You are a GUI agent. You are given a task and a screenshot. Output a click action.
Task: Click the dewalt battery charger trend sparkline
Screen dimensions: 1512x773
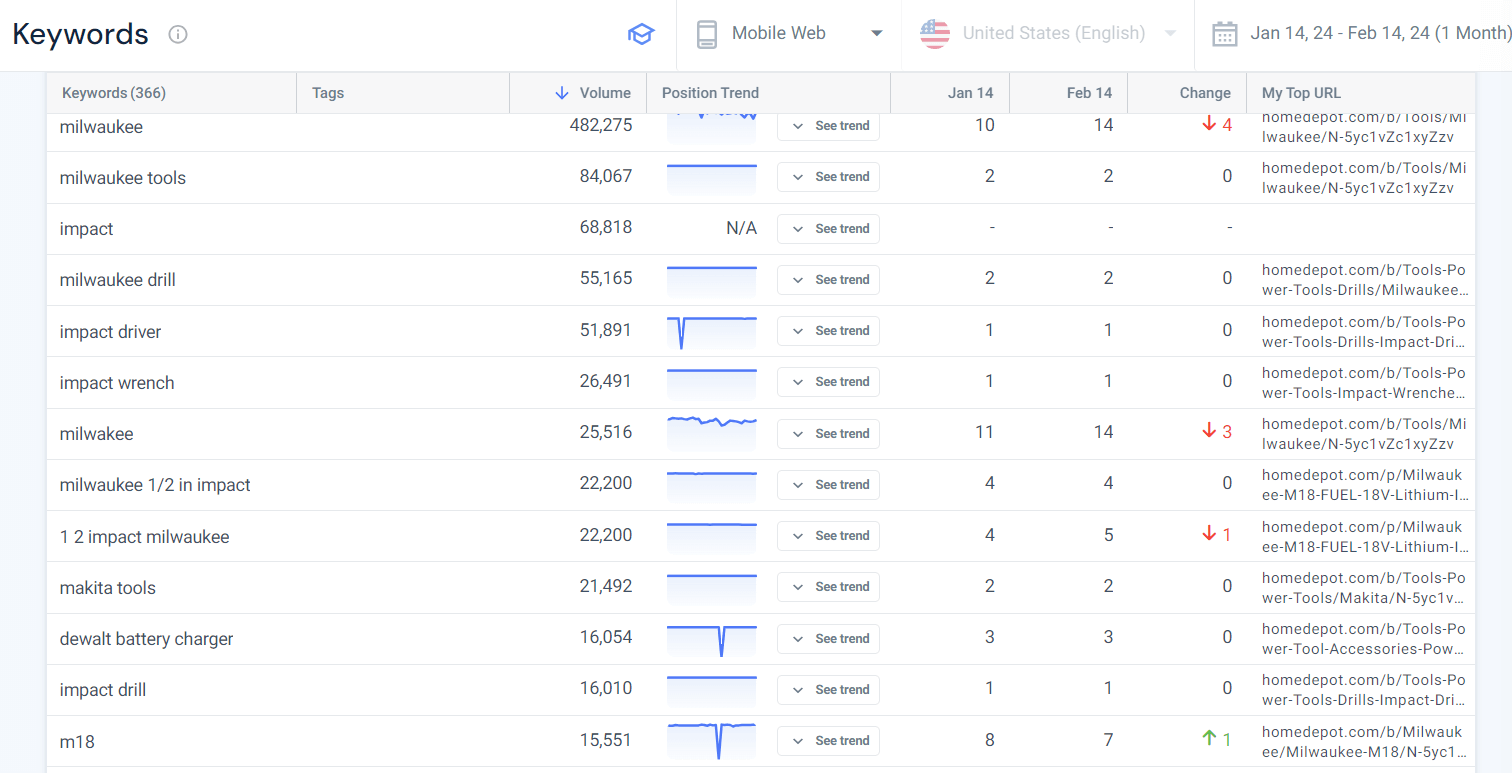tap(712, 640)
